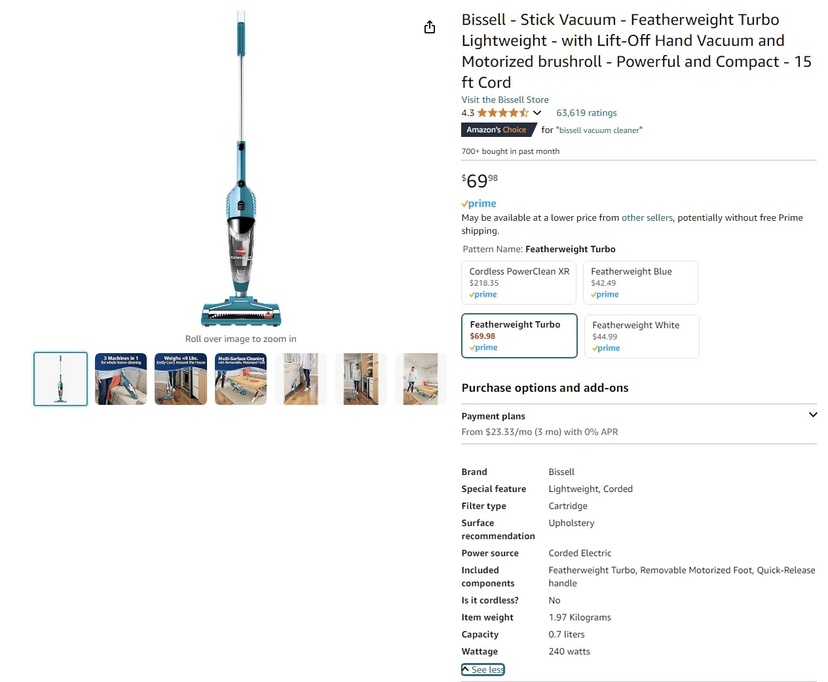Select the Cordless PowerClean XR option

[519, 282]
